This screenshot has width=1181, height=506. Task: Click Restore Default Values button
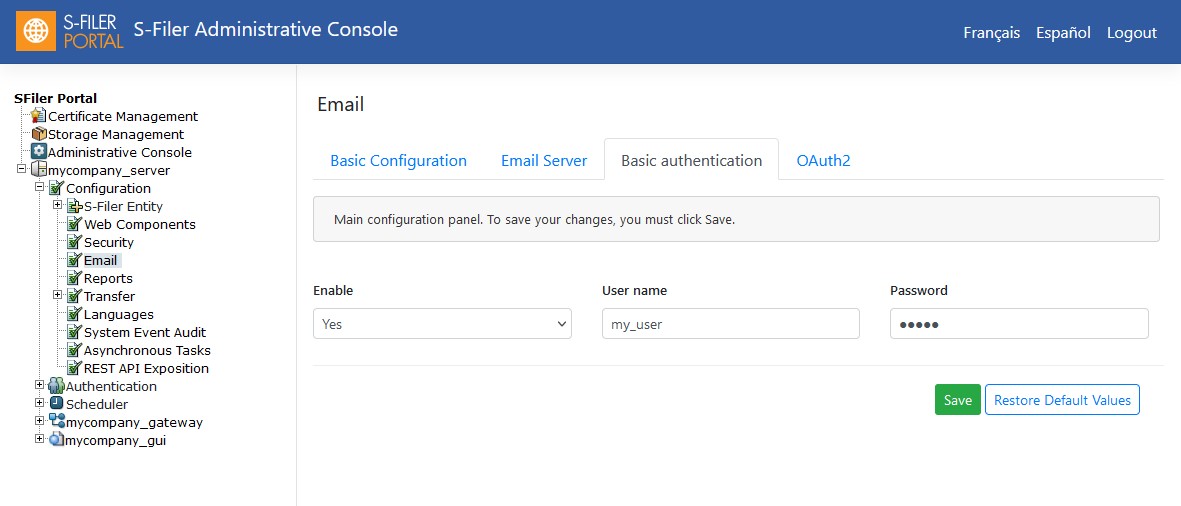coord(1062,400)
